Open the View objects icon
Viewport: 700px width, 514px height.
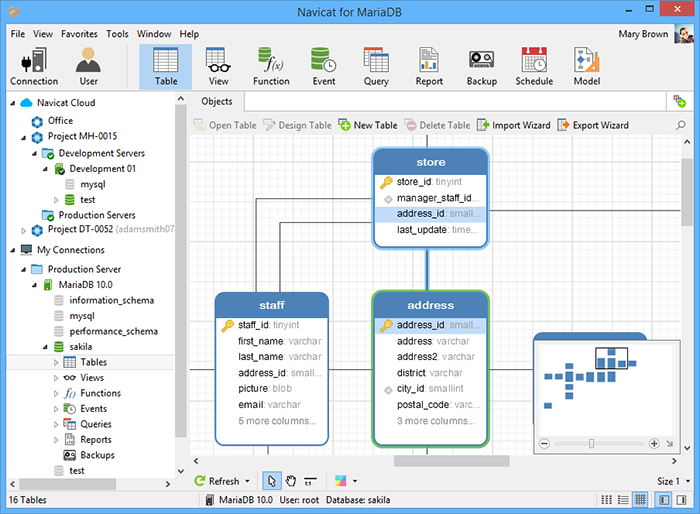pyautogui.click(x=218, y=67)
